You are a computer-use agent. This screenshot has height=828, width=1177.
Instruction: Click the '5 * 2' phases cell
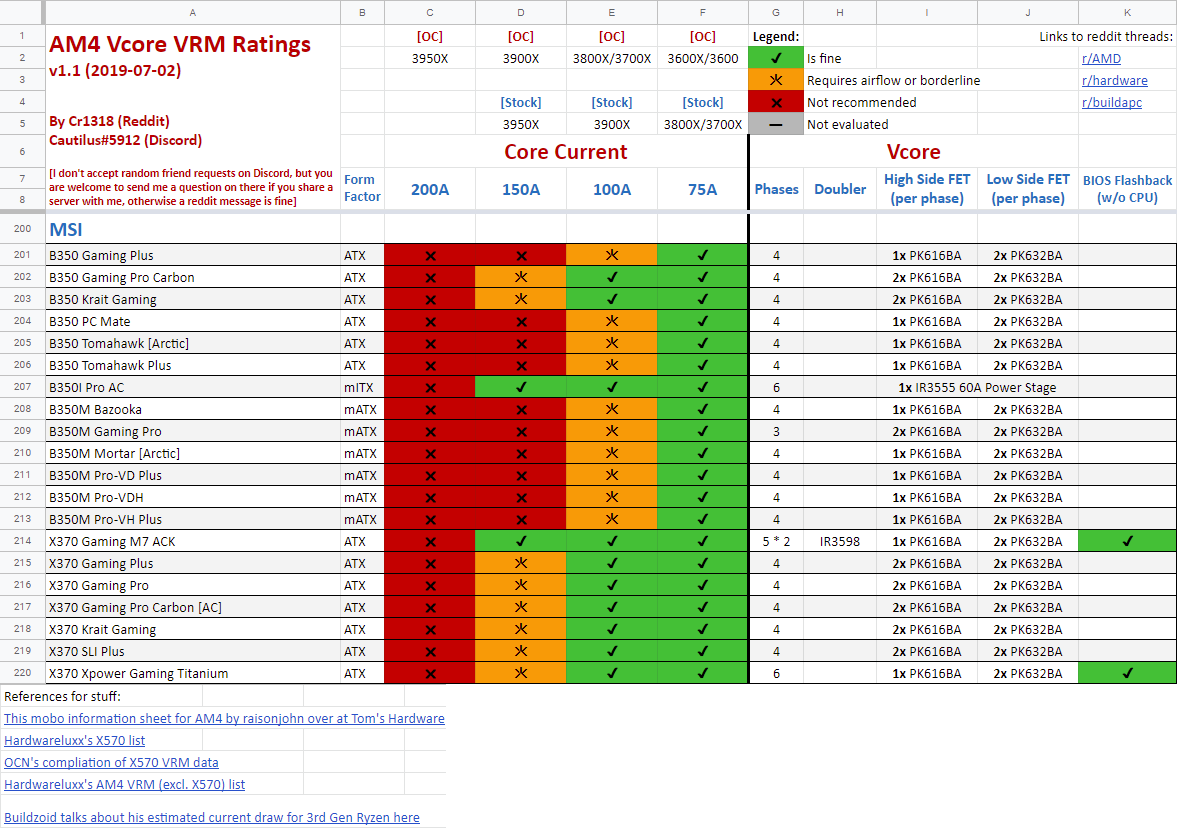pyautogui.click(x=776, y=541)
